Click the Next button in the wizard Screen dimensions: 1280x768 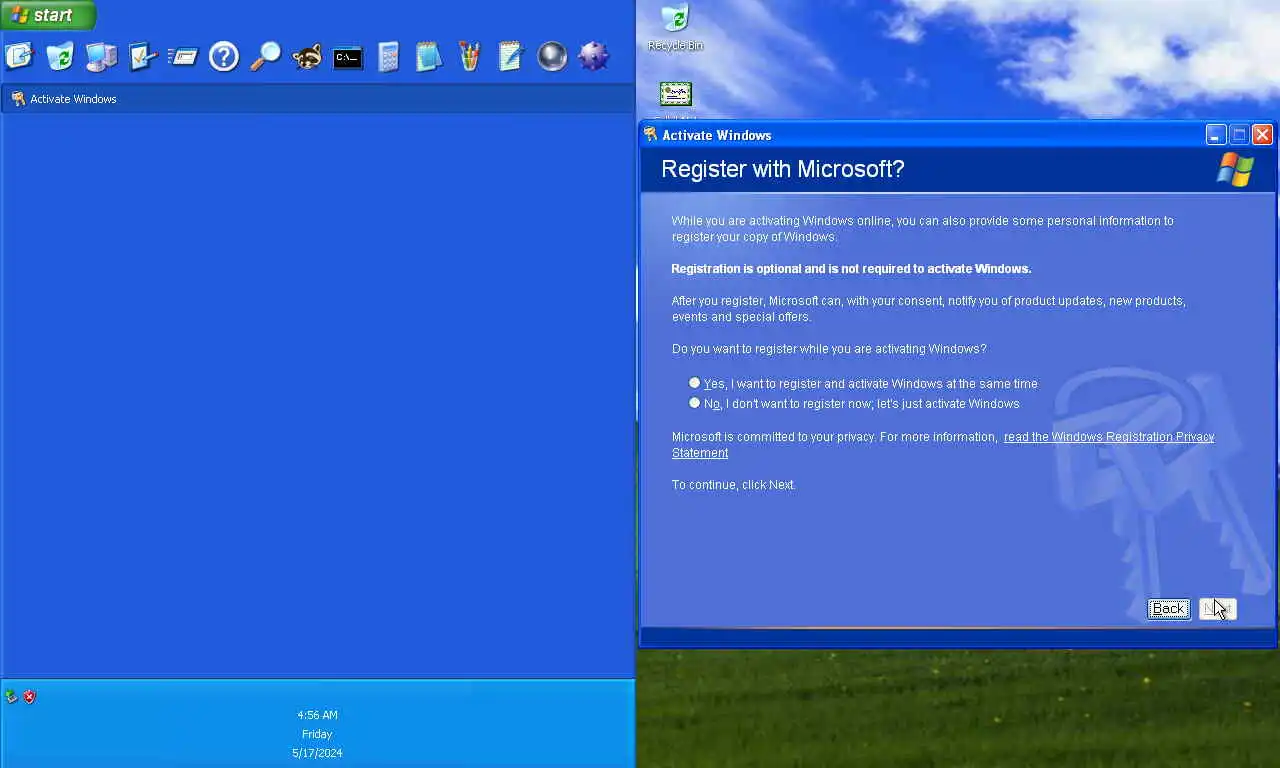click(x=1217, y=609)
